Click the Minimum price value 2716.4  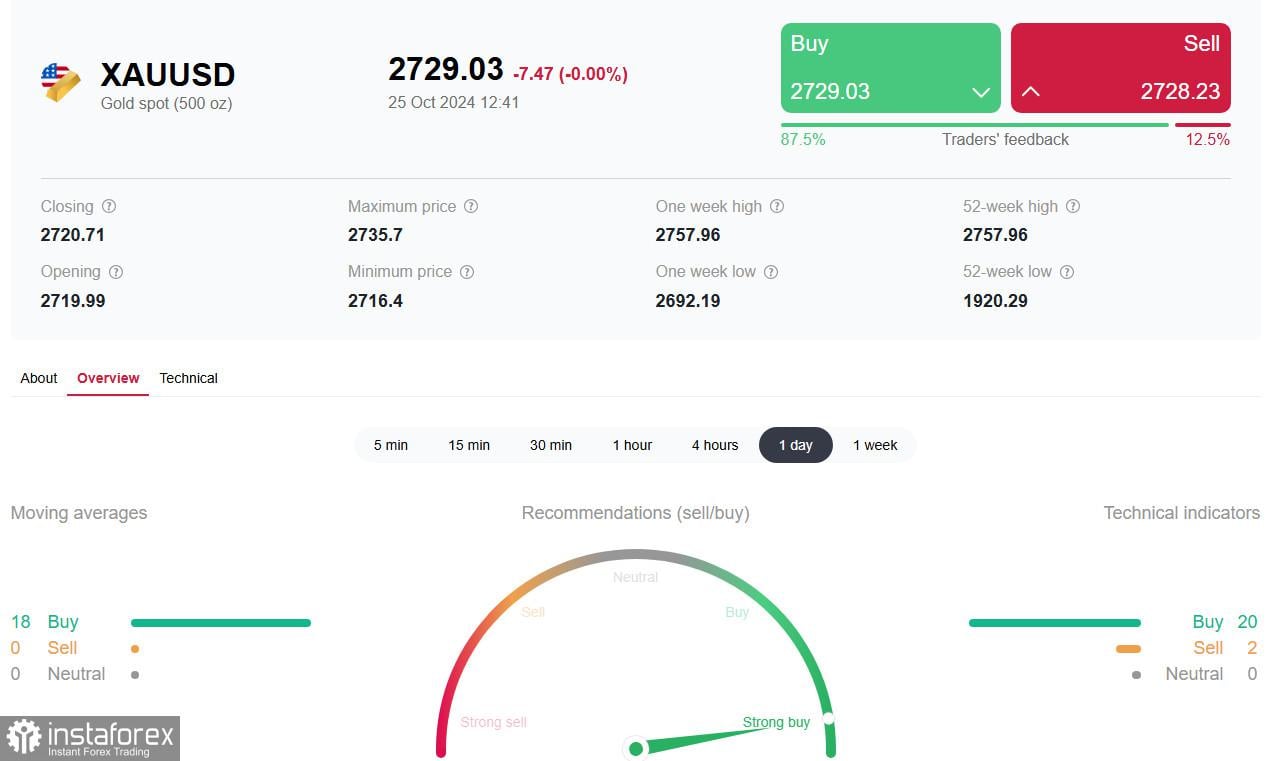(x=375, y=300)
